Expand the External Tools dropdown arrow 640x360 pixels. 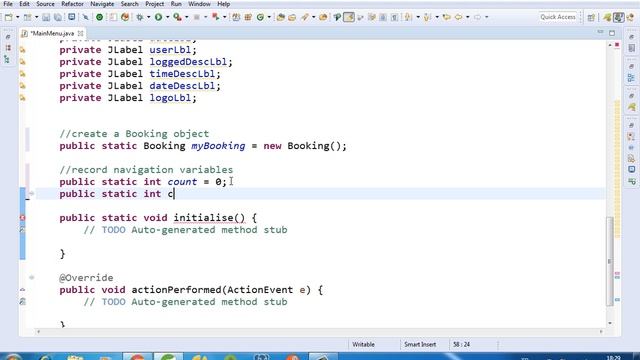point(186,17)
